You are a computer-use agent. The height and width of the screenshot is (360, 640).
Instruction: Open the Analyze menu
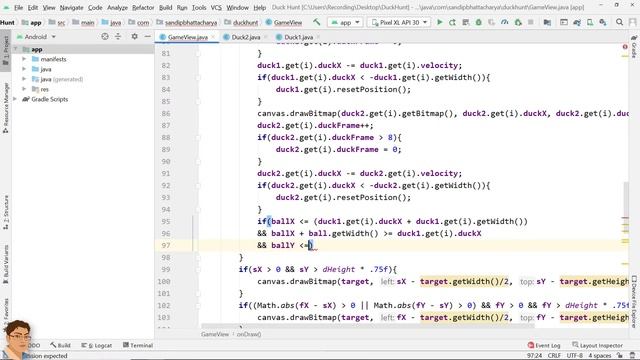tap(117, 7)
